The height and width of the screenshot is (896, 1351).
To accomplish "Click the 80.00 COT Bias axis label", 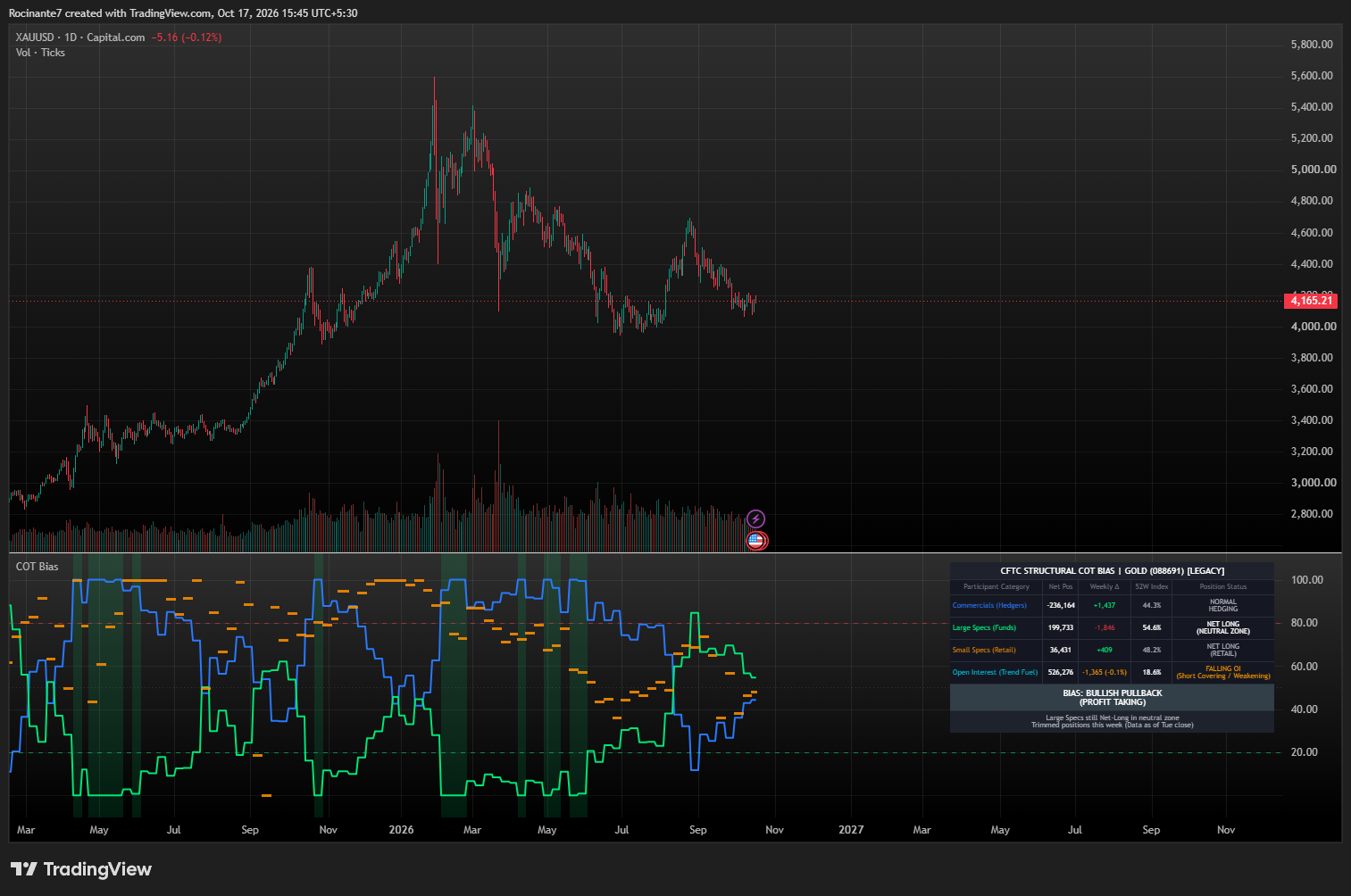I will click(1305, 623).
